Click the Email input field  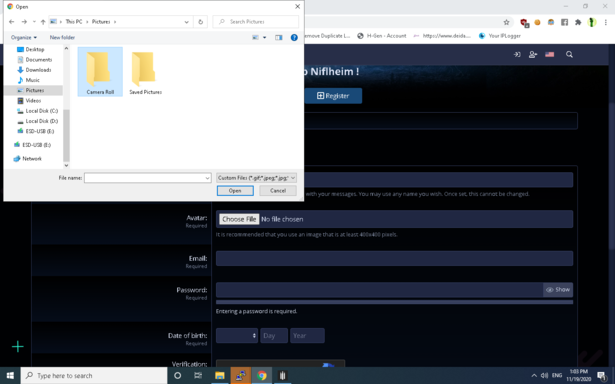[394, 258]
